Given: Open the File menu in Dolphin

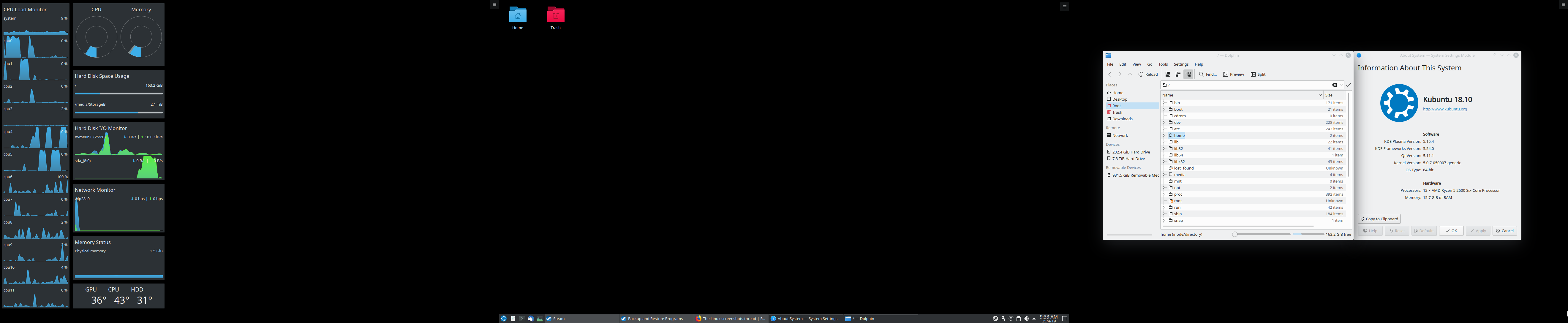Looking at the screenshot, I should tap(1110, 64).
